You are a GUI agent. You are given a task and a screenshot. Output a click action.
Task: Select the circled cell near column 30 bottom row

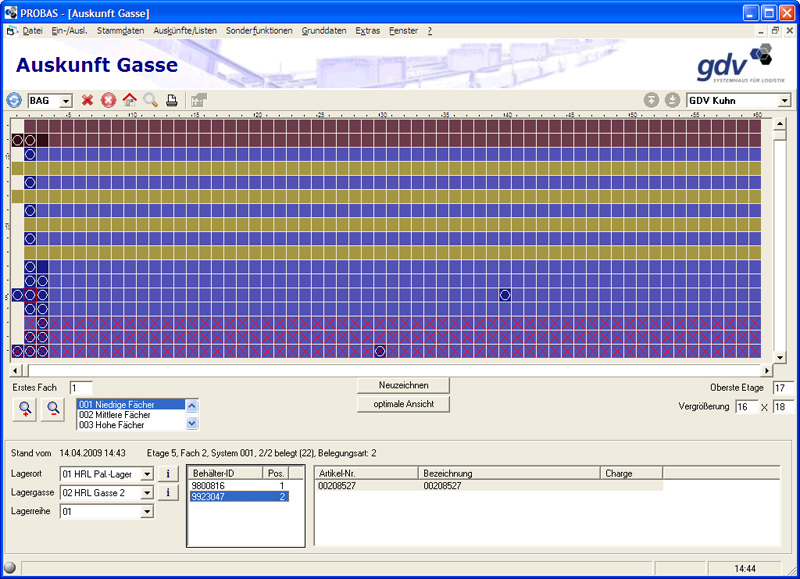(380, 351)
